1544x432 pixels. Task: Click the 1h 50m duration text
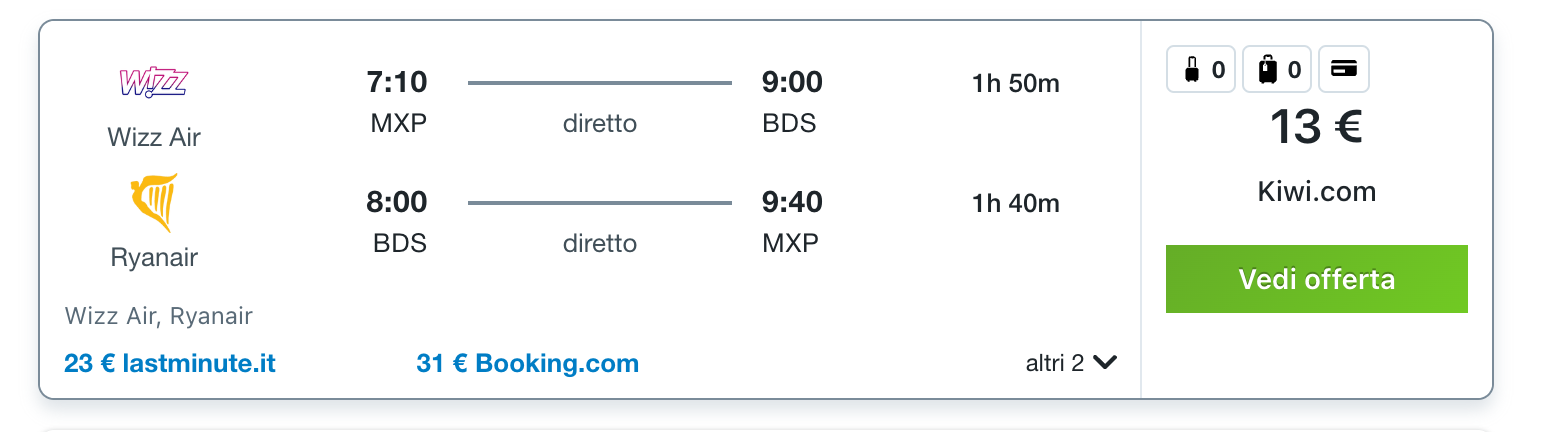click(x=1015, y=84)
